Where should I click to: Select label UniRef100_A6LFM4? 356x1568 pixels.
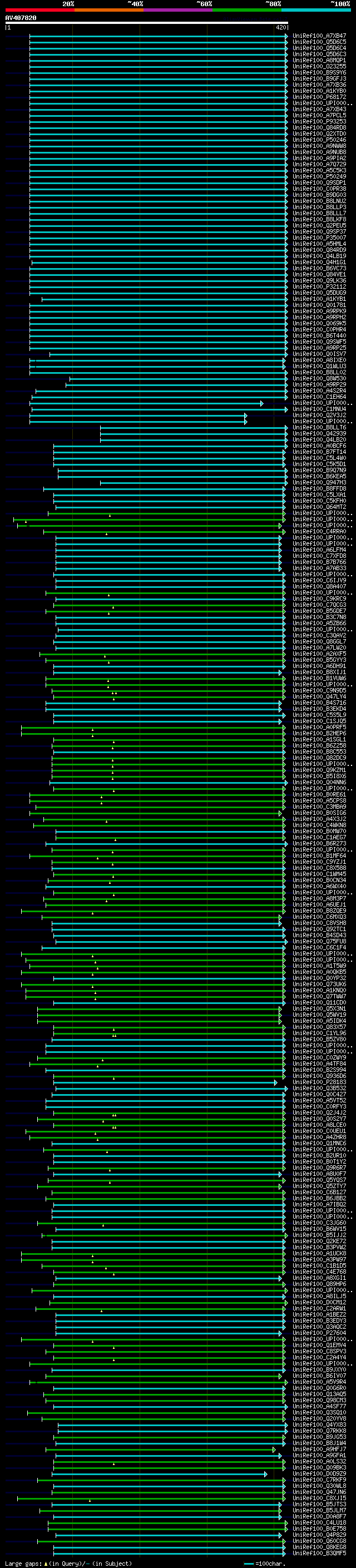click(319, 550)
